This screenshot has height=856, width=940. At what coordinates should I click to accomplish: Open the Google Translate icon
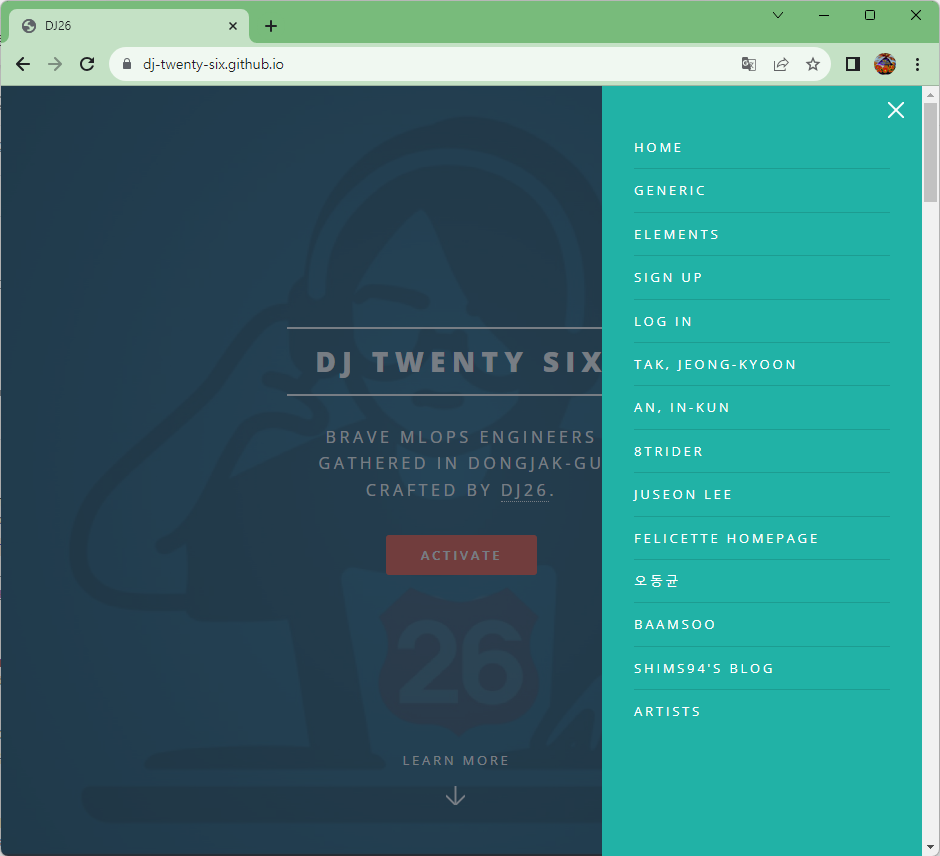748,63
